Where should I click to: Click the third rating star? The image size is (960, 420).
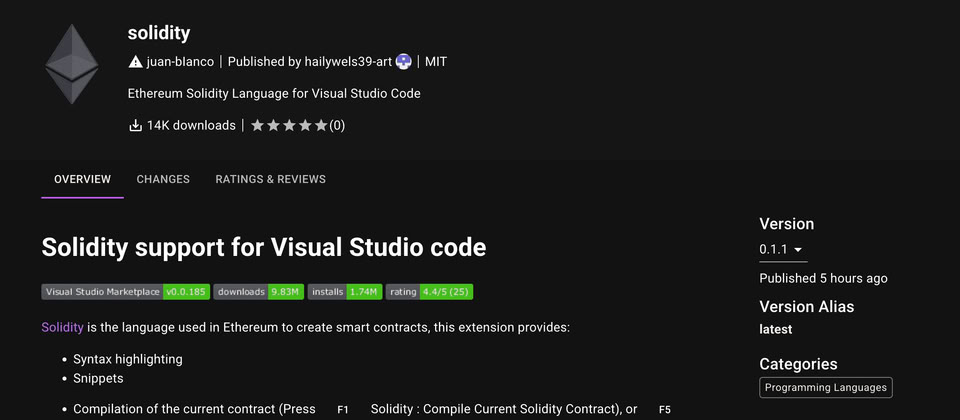coord(290,126)
